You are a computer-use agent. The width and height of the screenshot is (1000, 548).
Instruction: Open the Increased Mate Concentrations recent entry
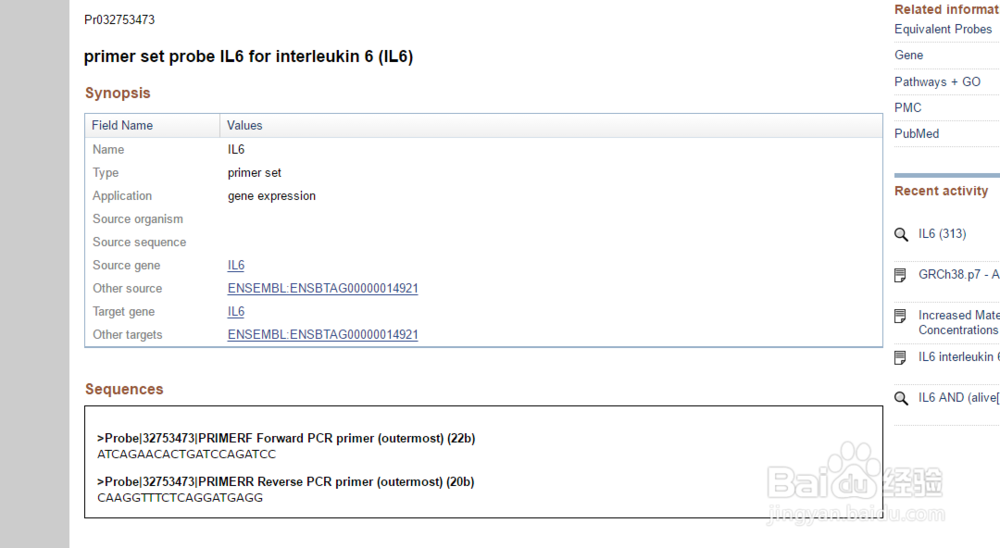pyautogui.click(x=959, y=323)
